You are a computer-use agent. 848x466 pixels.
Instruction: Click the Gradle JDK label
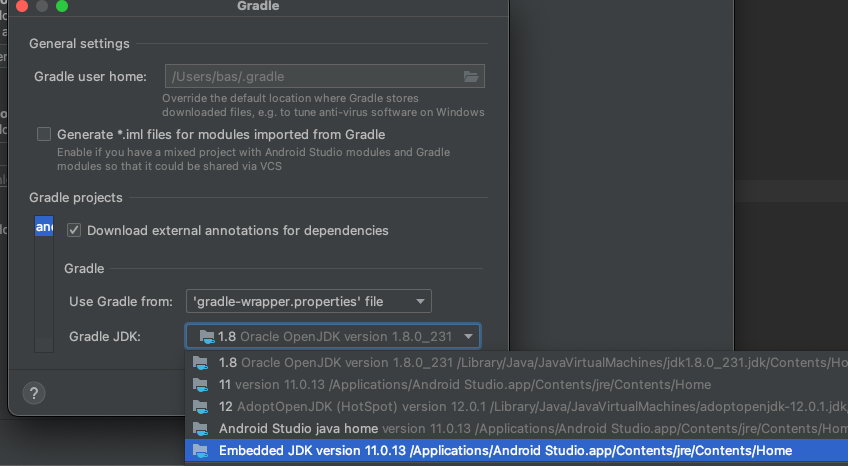pos(105,337)
